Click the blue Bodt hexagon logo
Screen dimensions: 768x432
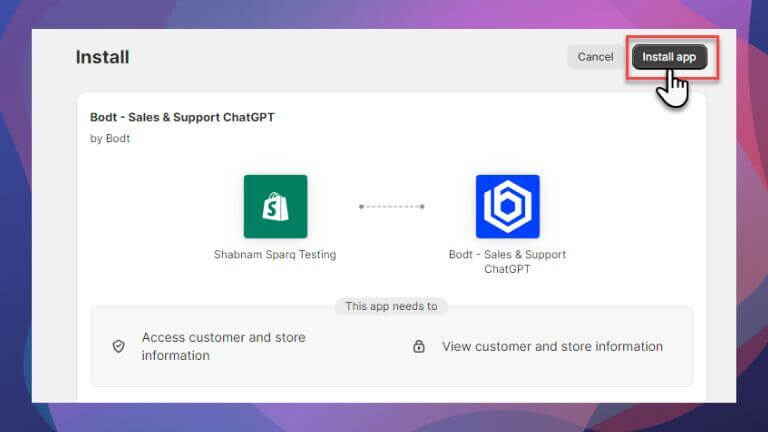point(507,206)
